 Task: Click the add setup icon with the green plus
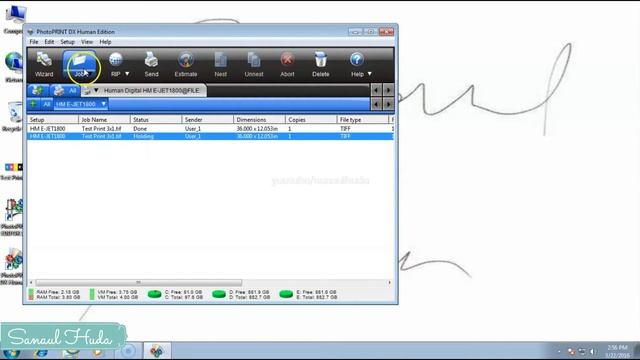click(38, 90)
